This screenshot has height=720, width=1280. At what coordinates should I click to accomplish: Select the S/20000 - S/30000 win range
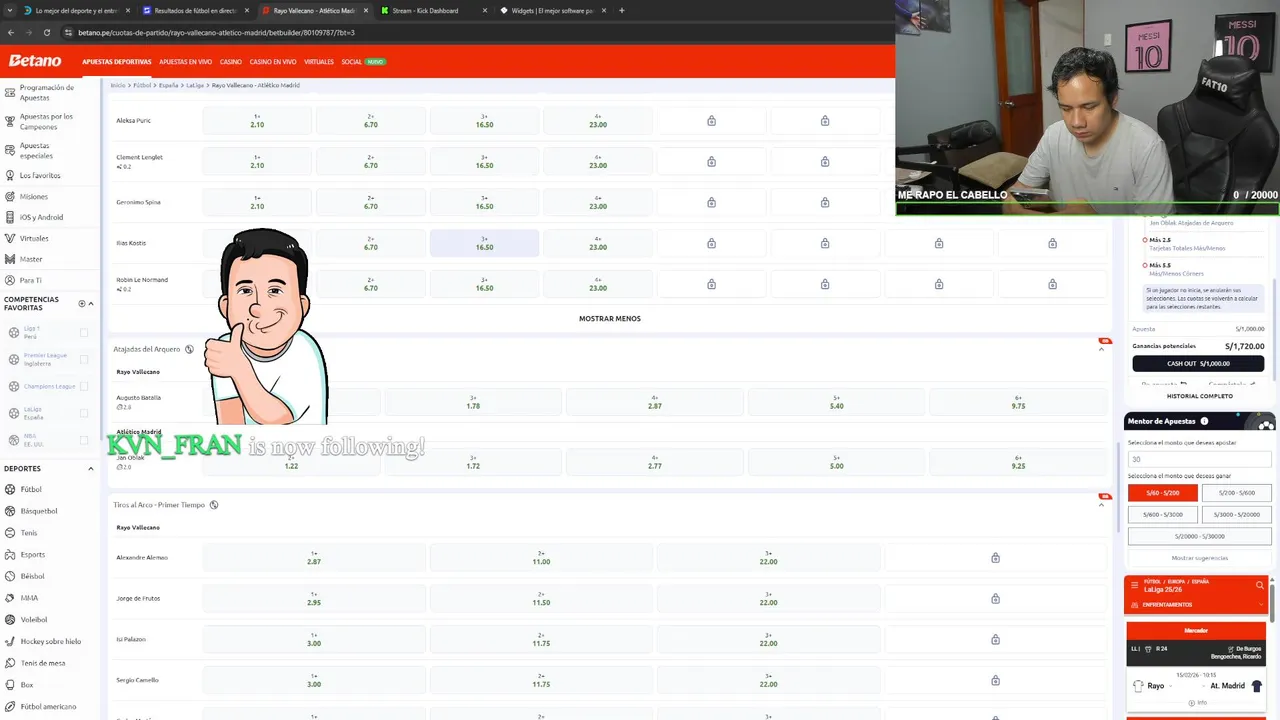click(x=1200, y=536)
